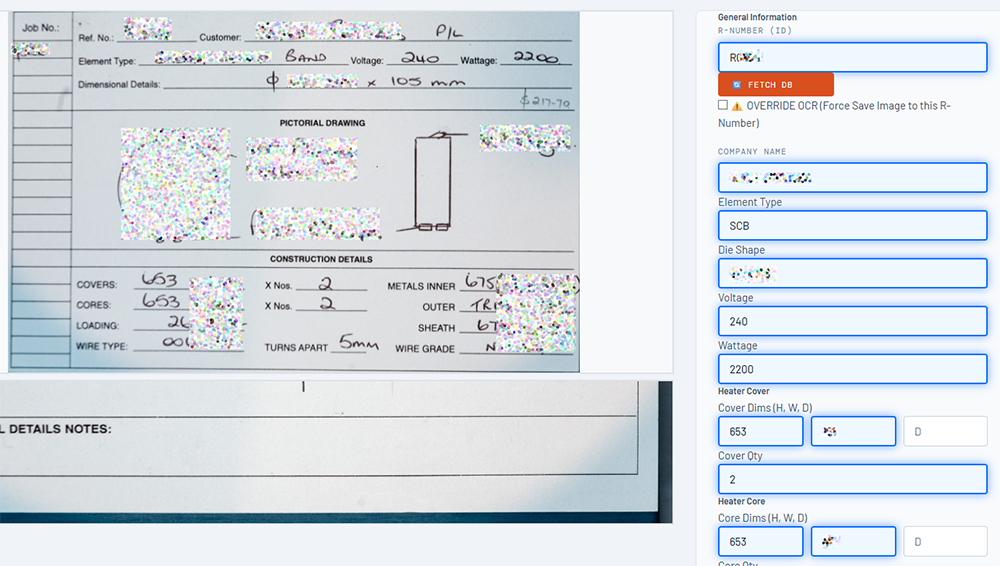The height and width of the screenshot is (566, 1000).
Task: Click the PICTORIAL DRAWING heading in scan
Action: tap(322, 123)
